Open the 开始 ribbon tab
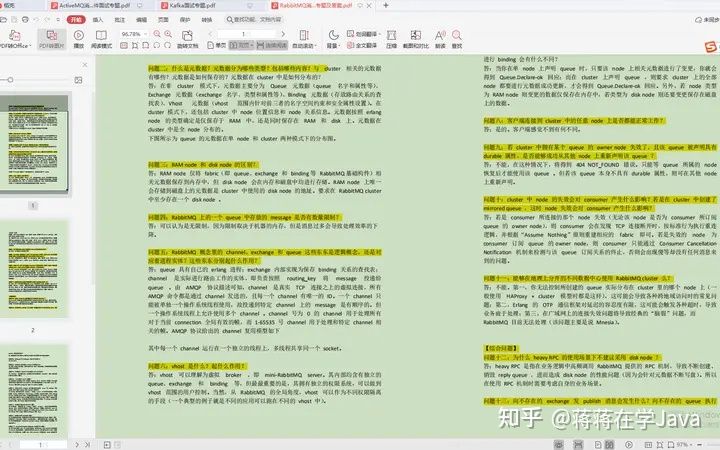 tap(76, 20)
